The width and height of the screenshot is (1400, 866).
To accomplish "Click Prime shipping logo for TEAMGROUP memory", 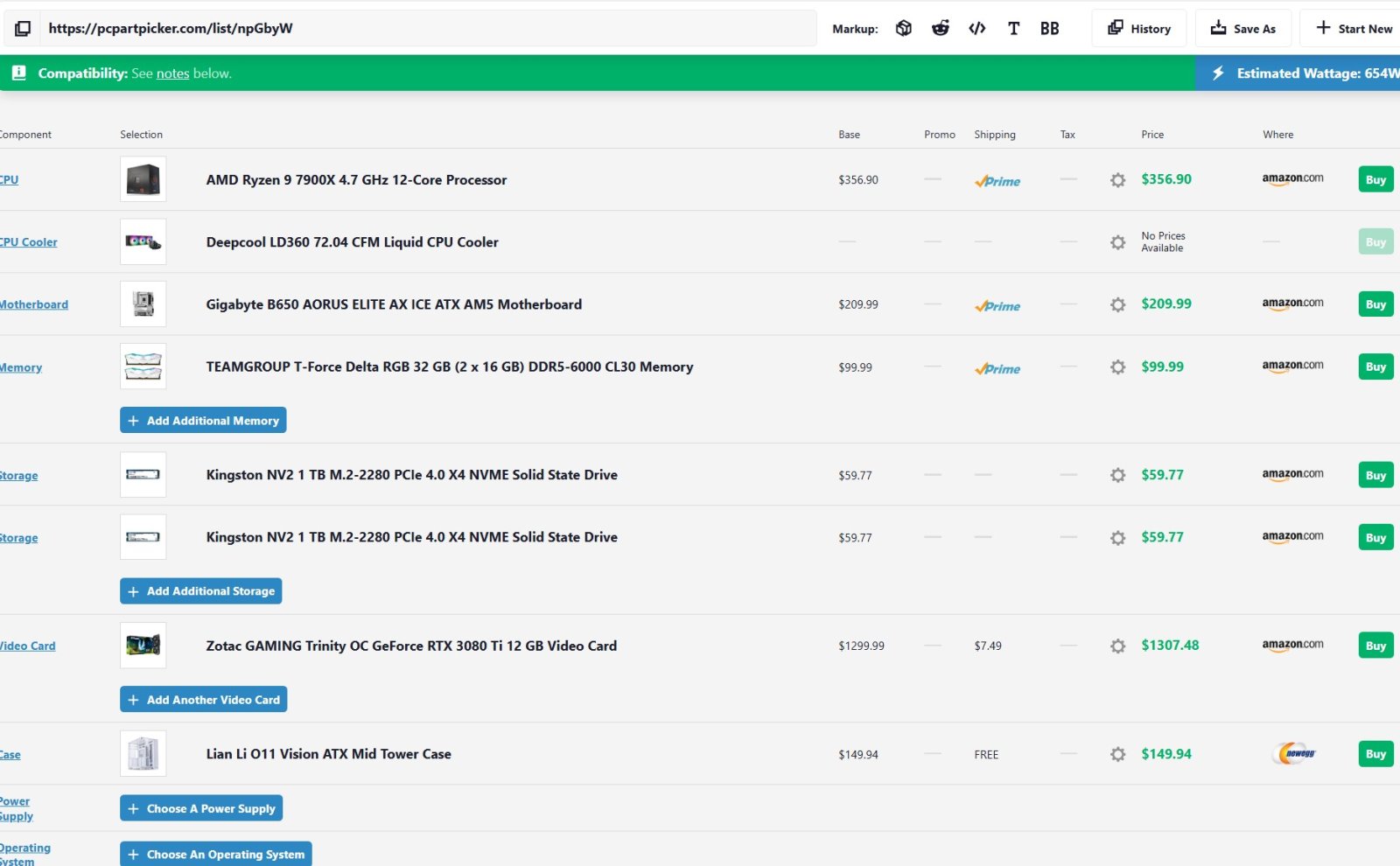I will click(997, 369).
